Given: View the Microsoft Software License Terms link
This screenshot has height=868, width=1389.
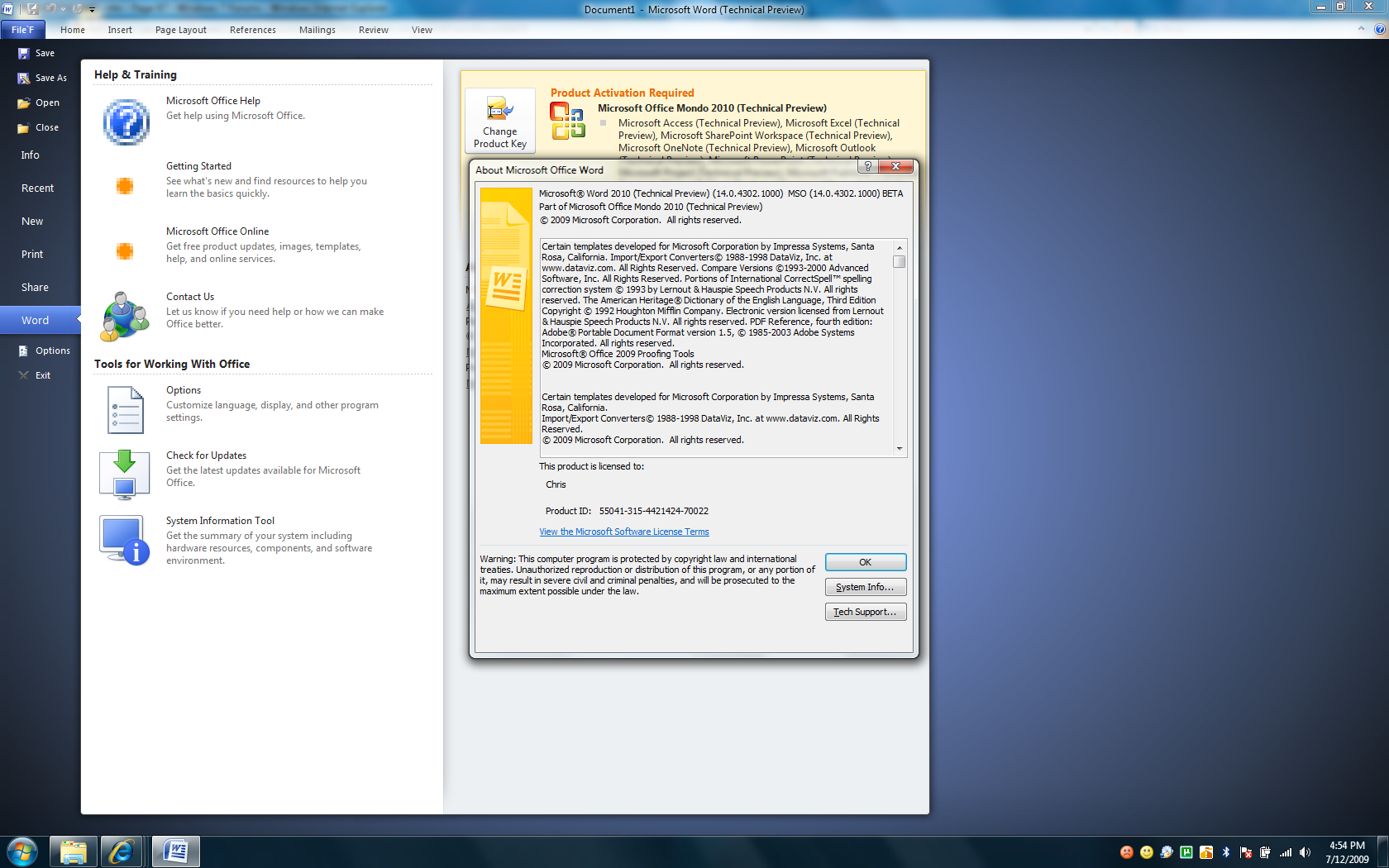Looking at the screenshot, I should [x=623, y=532].
